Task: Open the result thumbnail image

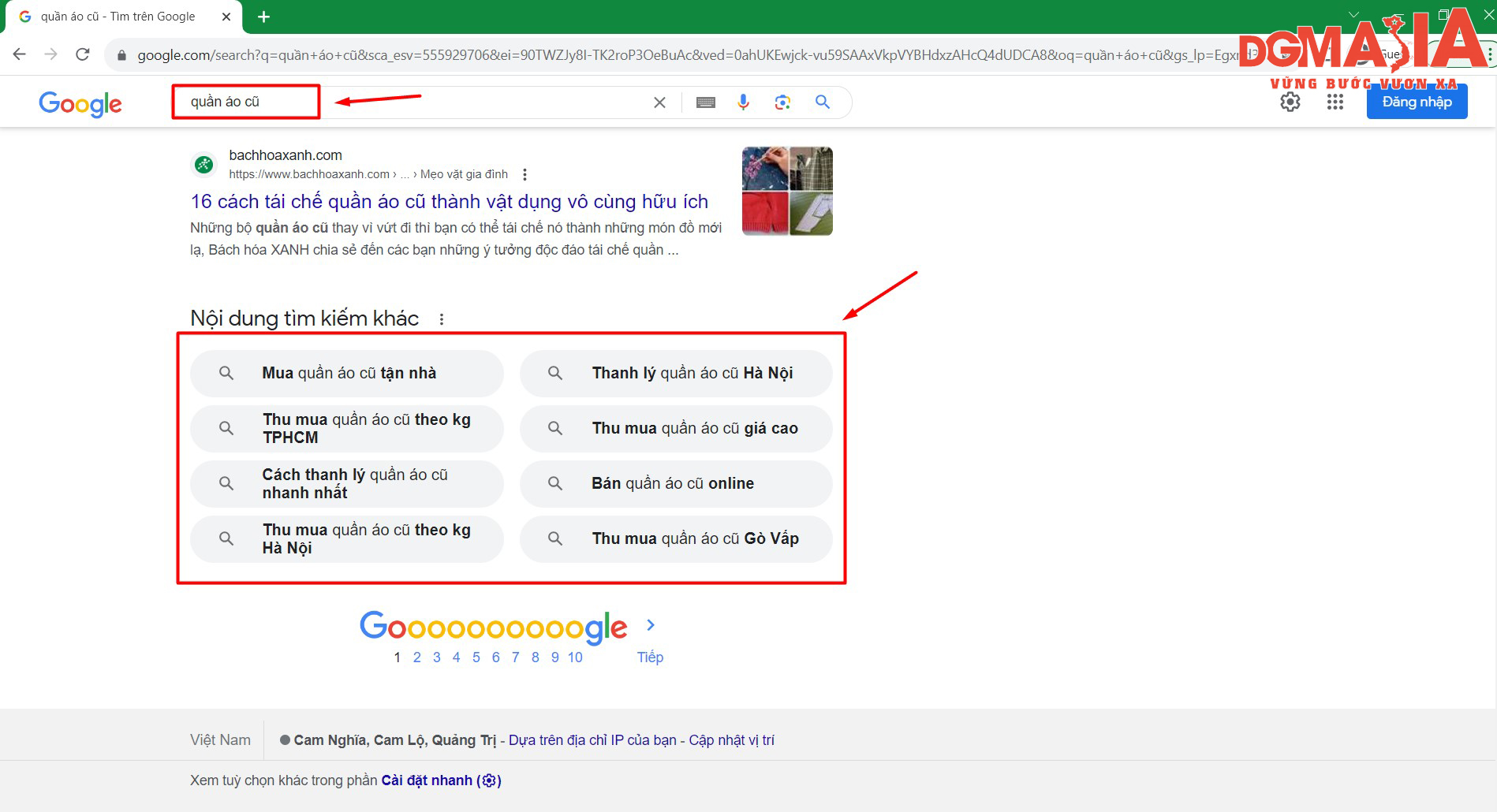Action: pyautogui.click(x=787, y=191)
